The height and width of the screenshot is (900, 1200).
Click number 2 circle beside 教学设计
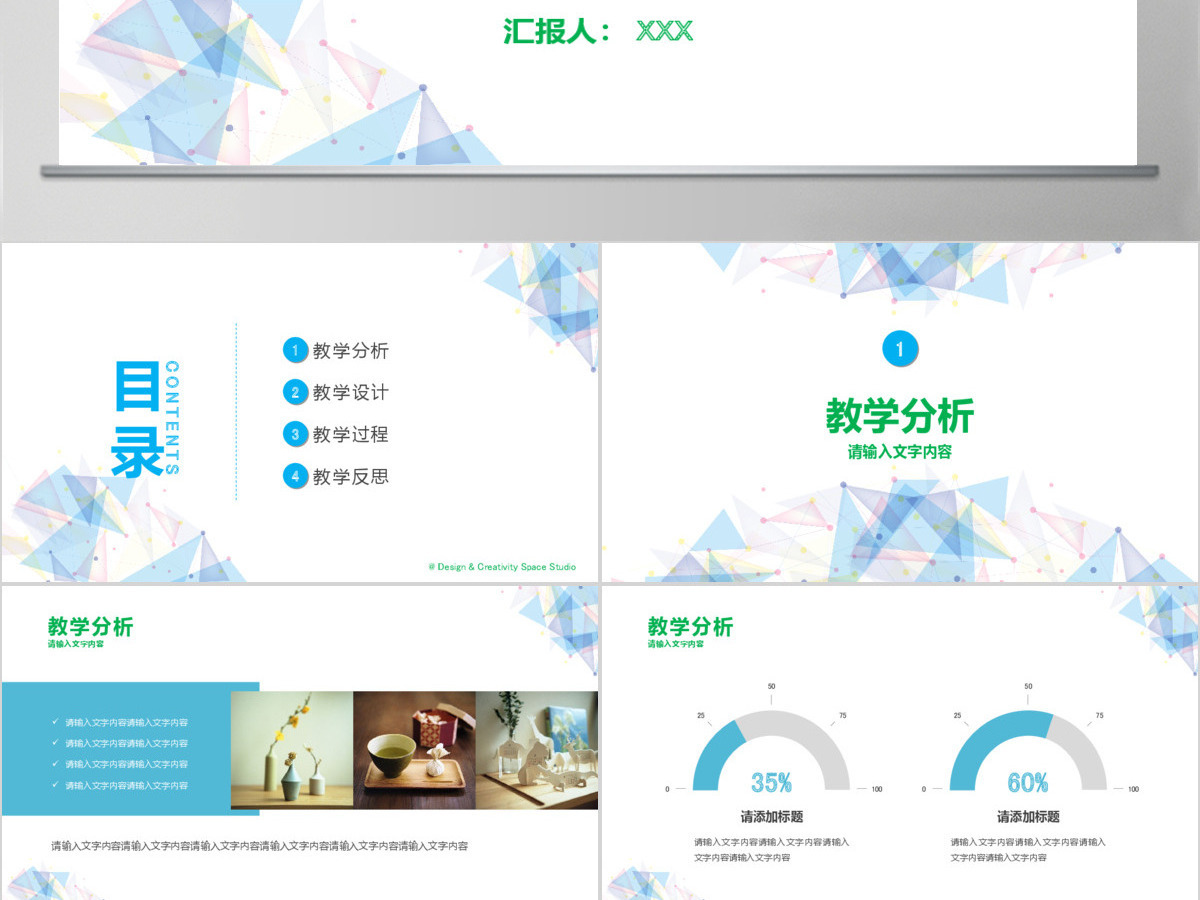[x=295, y=392]
